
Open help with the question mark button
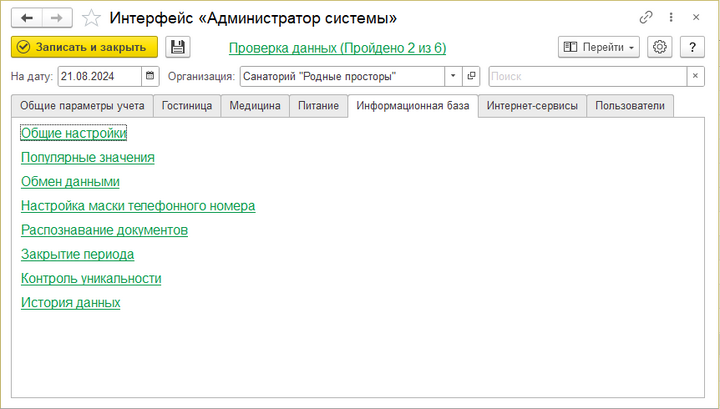coord(692,47)
